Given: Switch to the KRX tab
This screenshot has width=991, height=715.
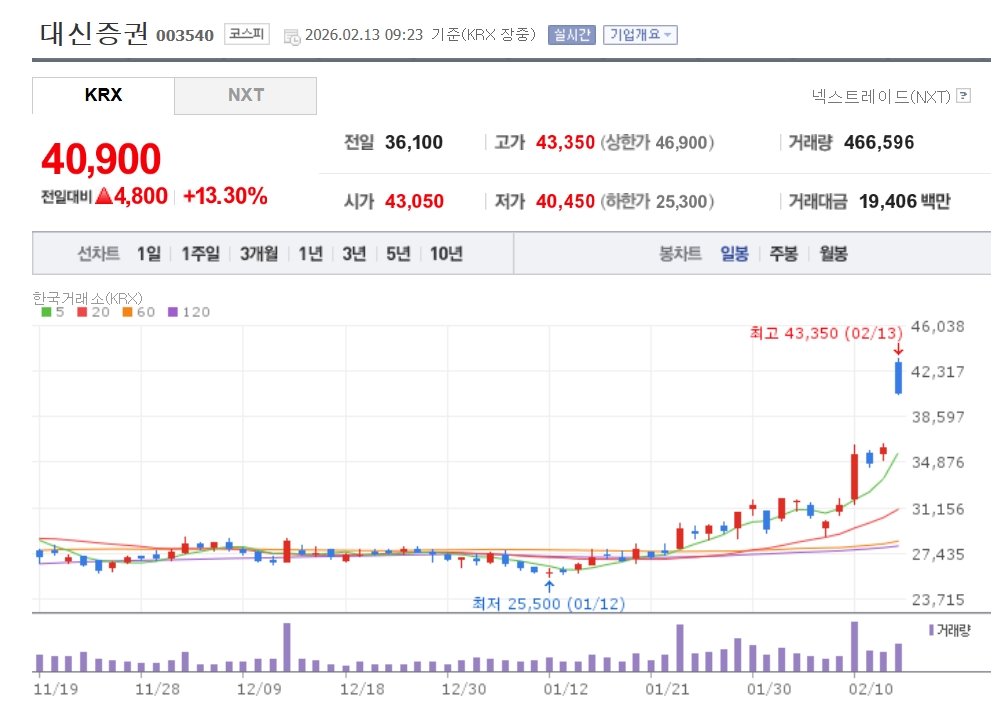Looking at the screenshot, I should [x=103, y=95].
